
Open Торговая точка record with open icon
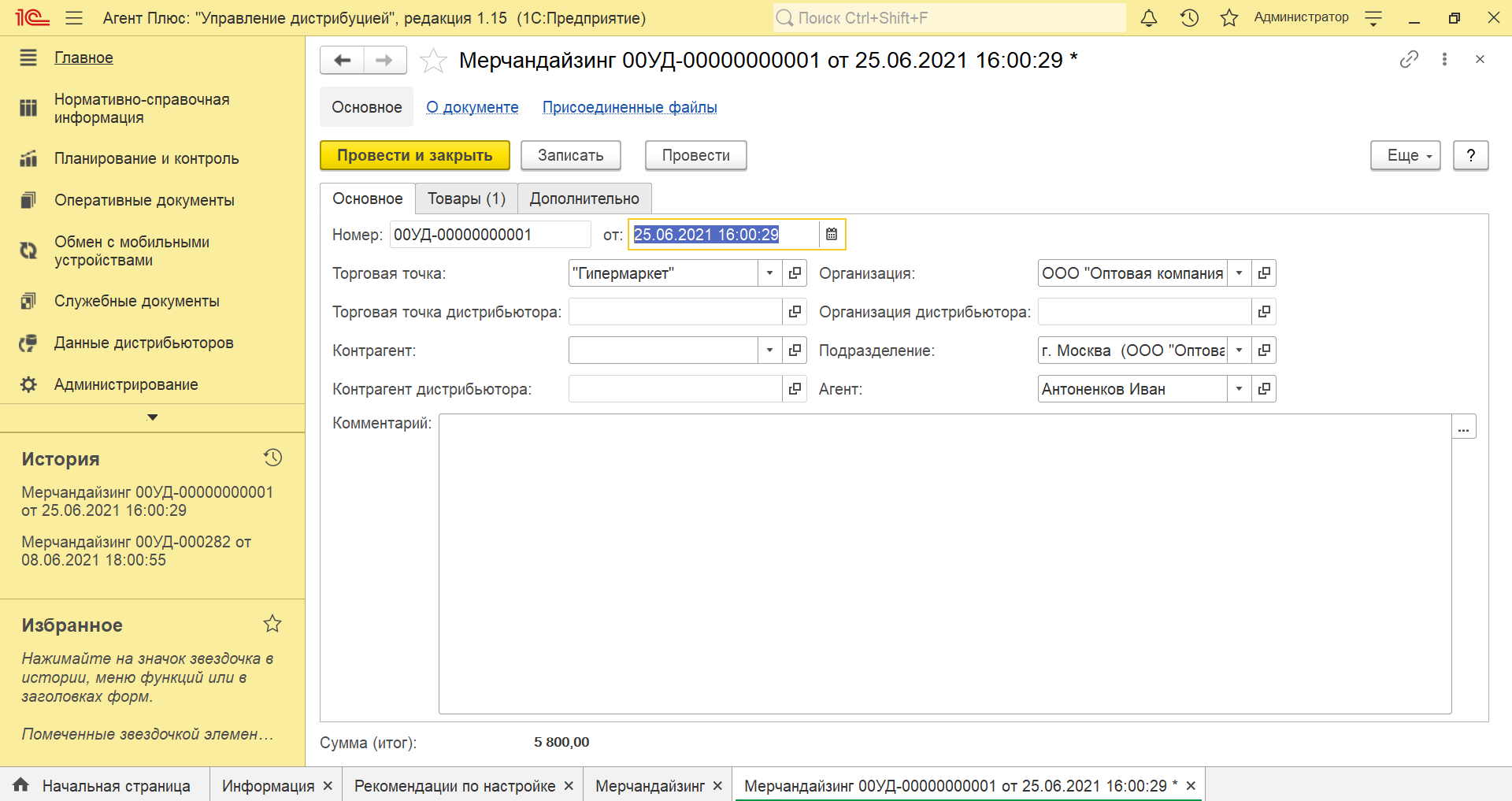795,273
